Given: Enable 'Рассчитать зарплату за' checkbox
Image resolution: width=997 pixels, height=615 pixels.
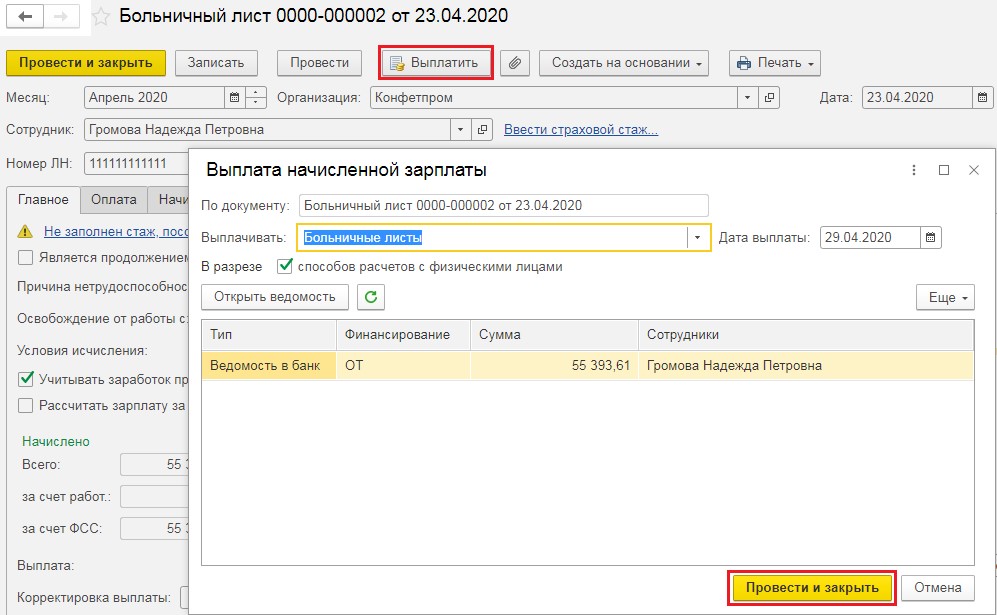Looking at the screenshot, I should tap(25, 405).
